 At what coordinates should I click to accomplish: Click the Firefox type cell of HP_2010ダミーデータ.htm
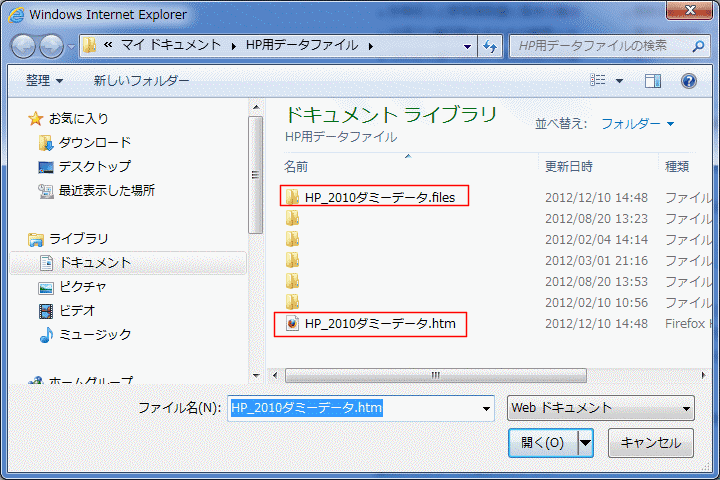click(687, 324)
